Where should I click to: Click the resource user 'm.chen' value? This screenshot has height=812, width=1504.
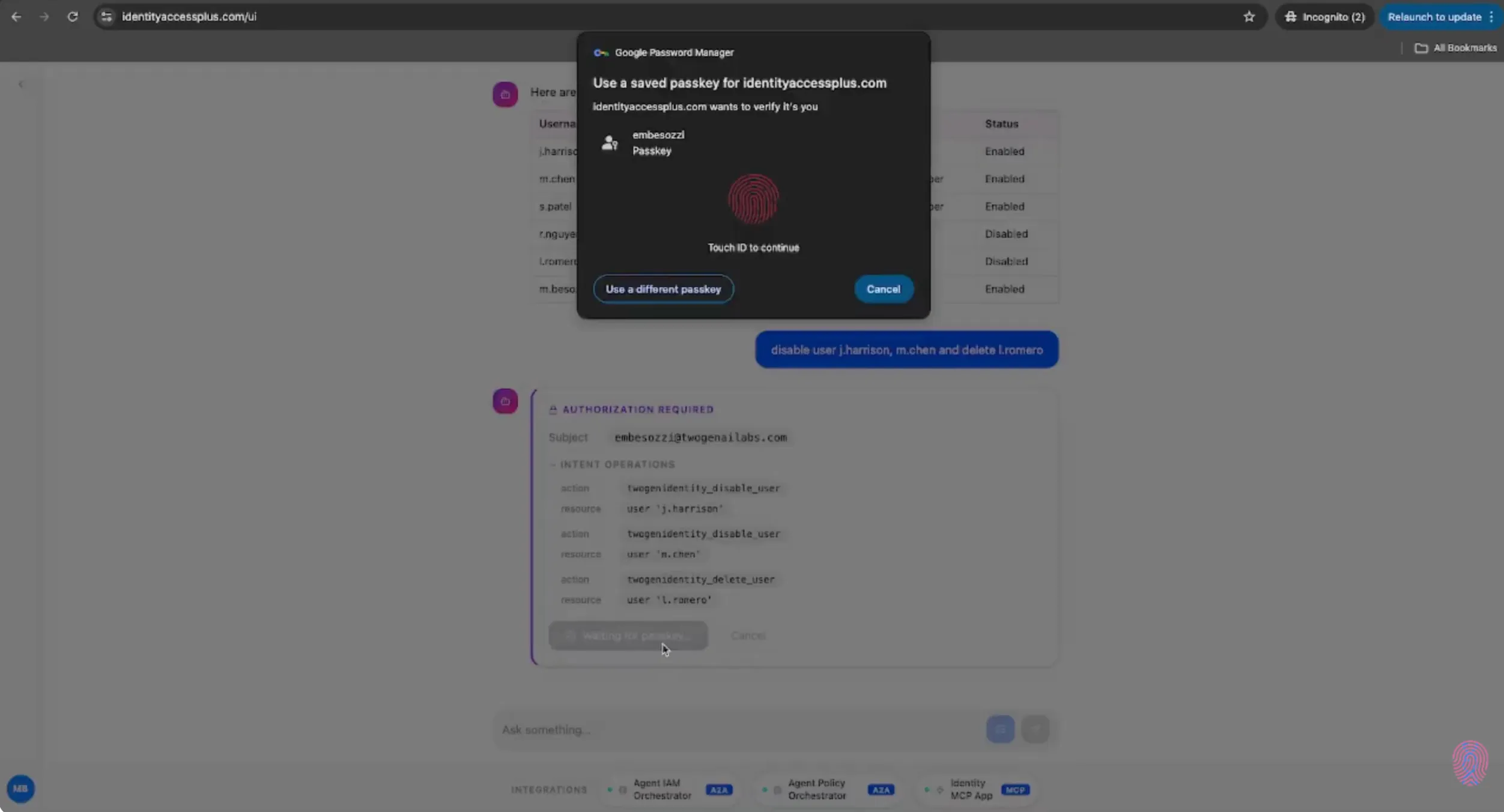coord(663,554)
